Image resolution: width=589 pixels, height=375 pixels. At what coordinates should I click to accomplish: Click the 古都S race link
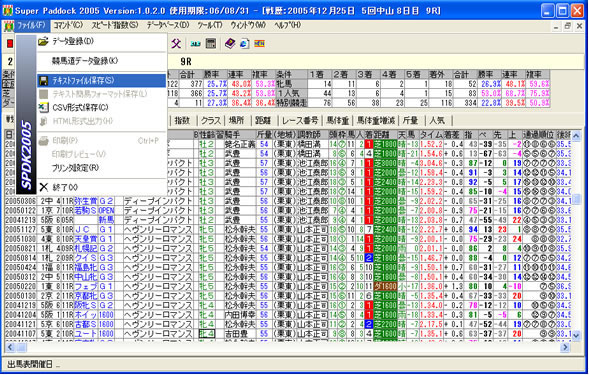click(x=86, y=324)
